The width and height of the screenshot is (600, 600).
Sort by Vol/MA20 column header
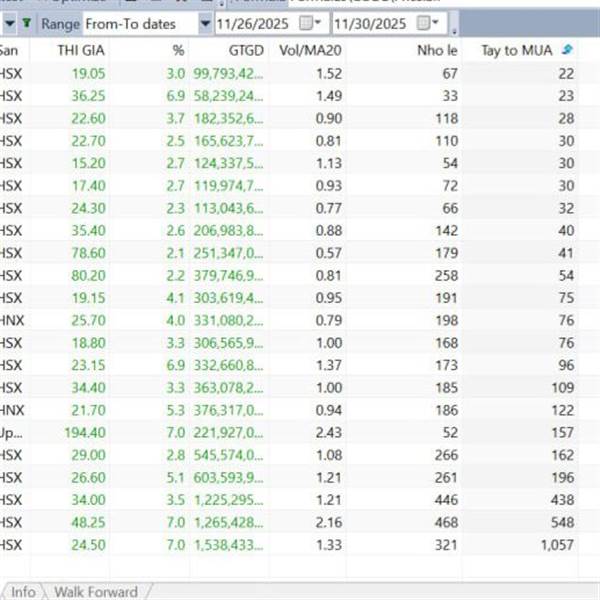(x=310, y=51)
